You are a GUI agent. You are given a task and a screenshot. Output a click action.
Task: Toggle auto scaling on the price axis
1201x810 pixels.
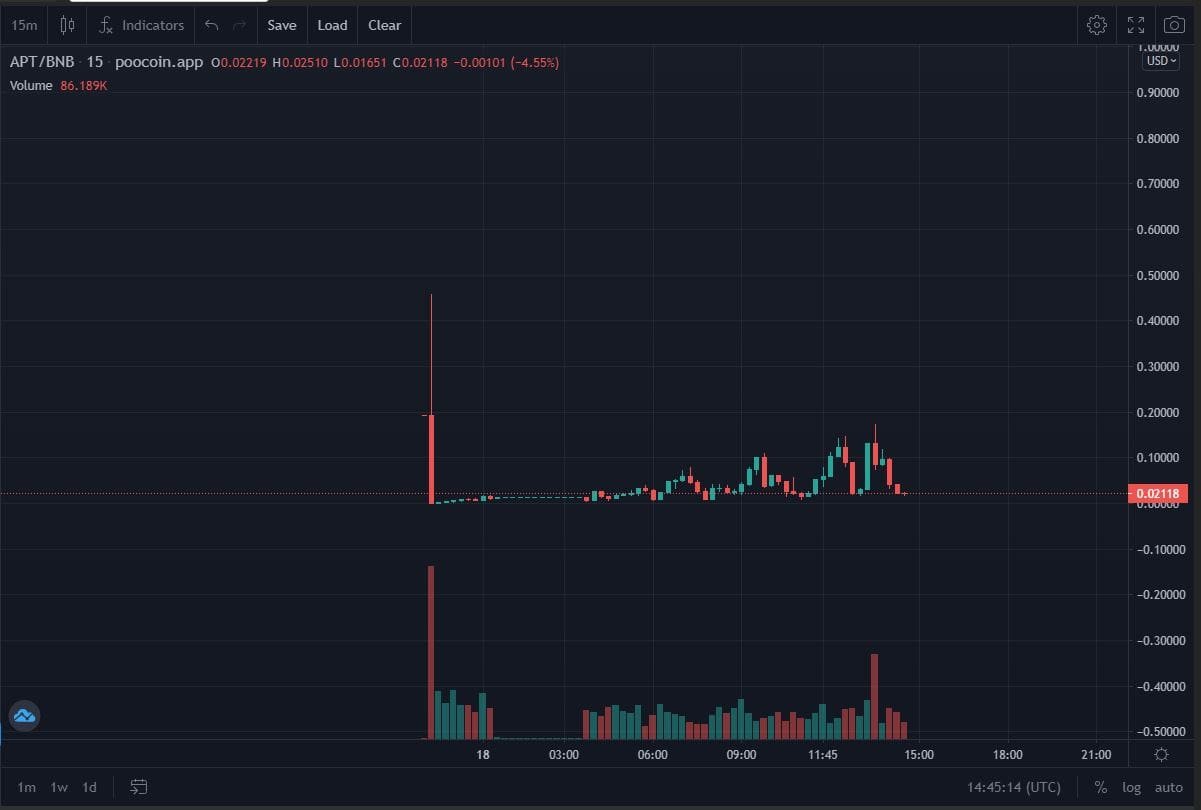pyautogui.click(x=1167, y=787)
